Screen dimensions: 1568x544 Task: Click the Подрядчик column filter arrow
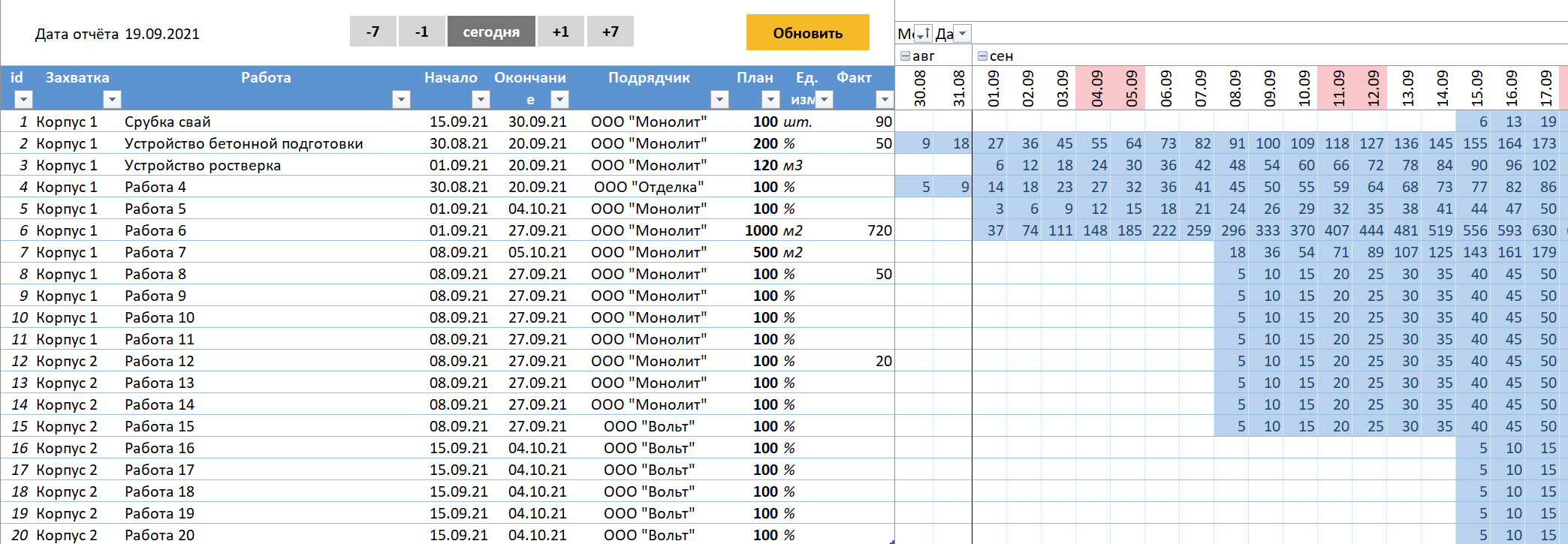pos(719,99)
